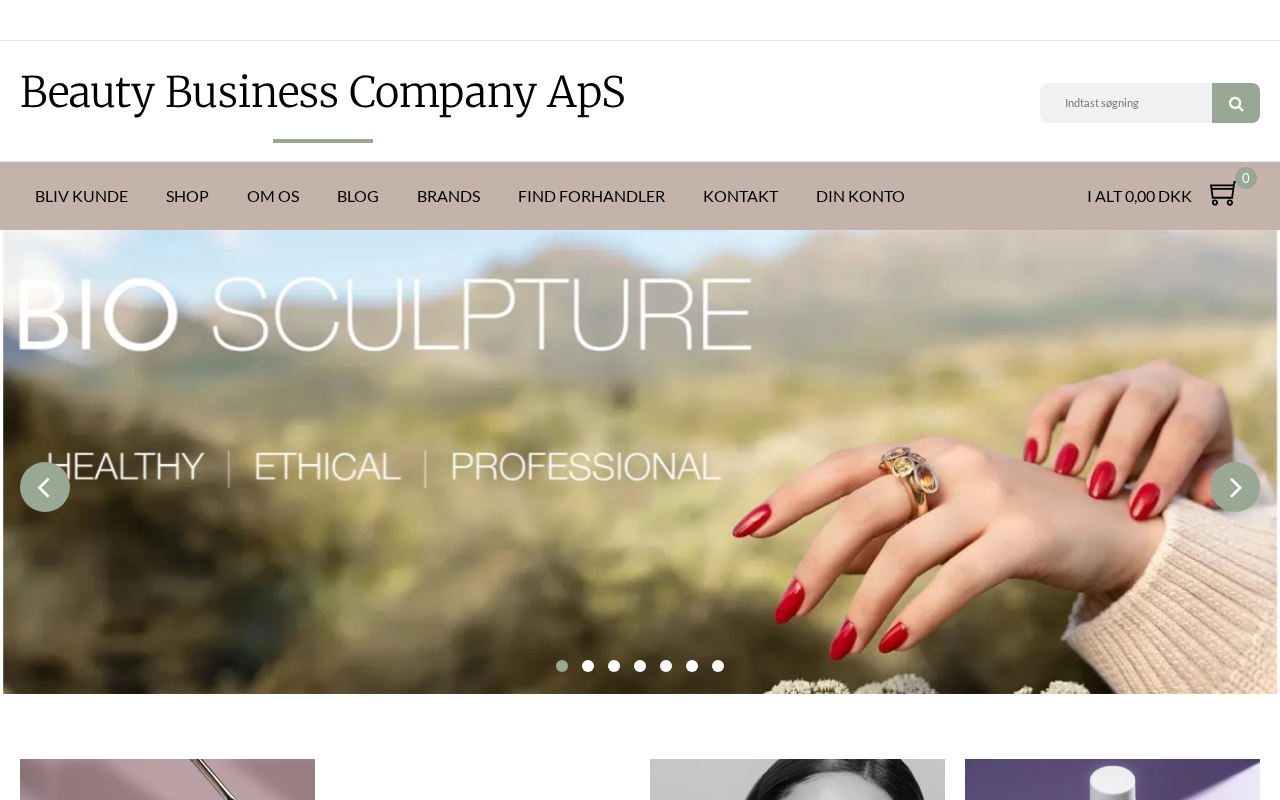The width and height of the screenshot is (1280, 800).
Task: Open the shopping cart icon
Action: pyautogui.click(x=1222, y=194)
